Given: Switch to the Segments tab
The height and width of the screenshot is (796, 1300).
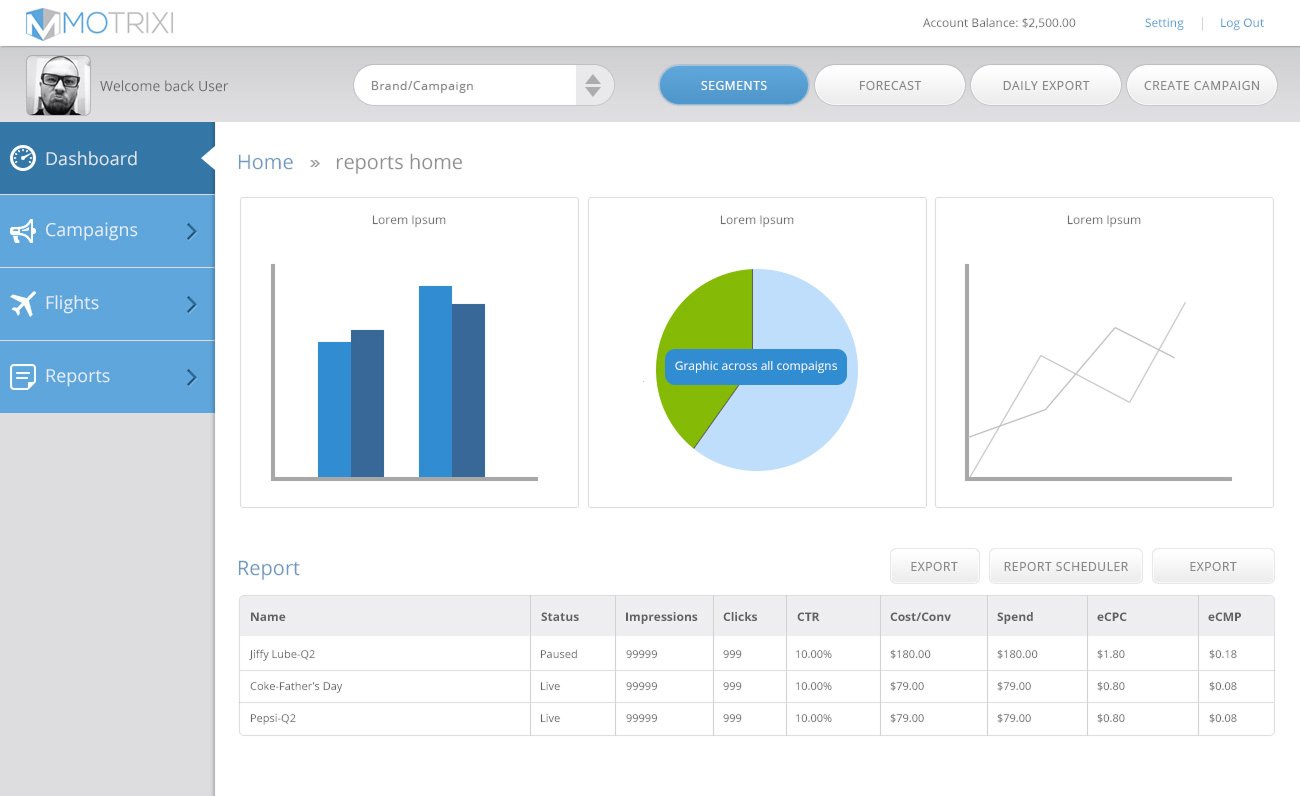Looking at the screenshot, I should 733,86.
